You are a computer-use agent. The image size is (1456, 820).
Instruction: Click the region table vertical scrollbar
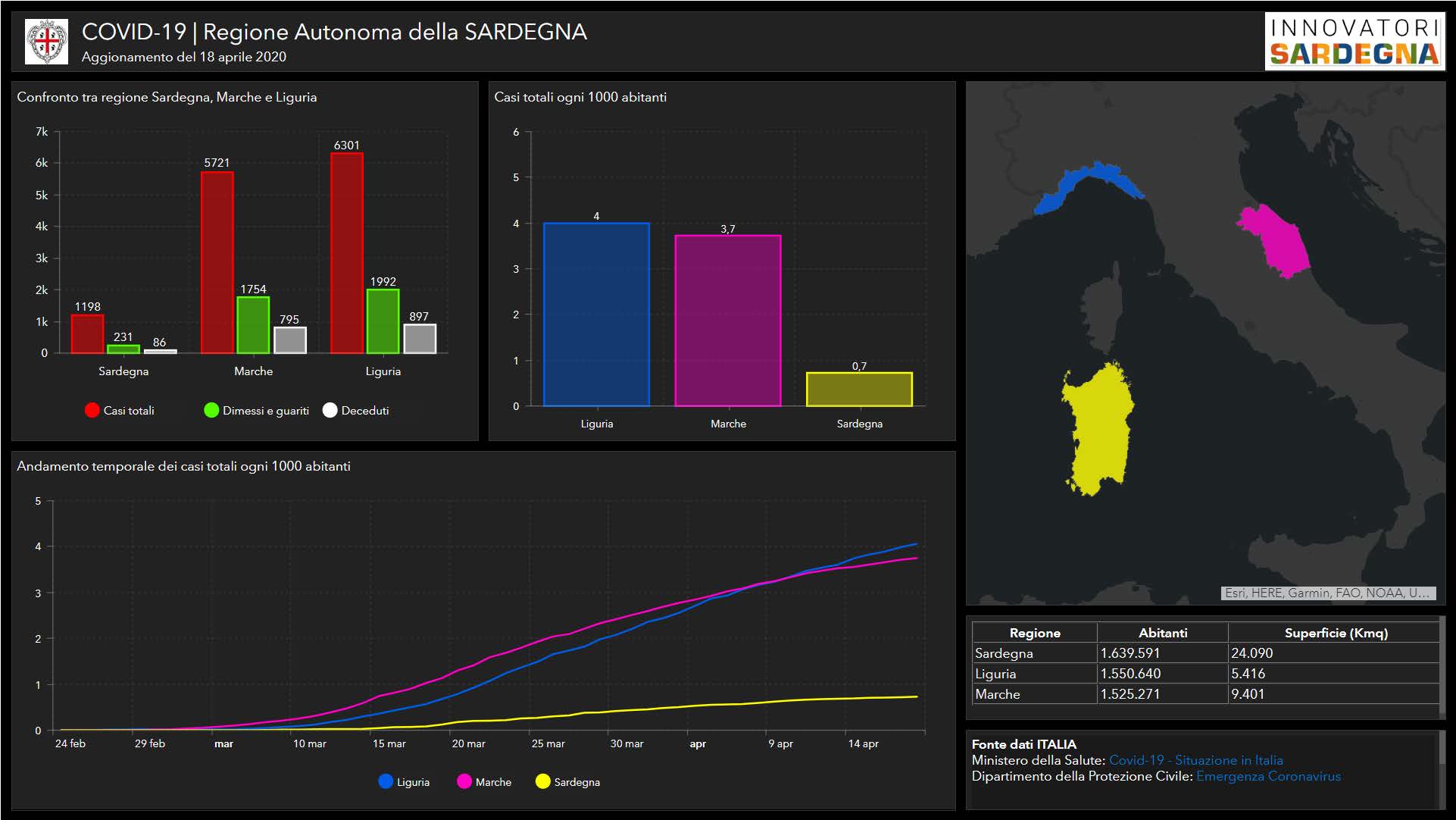[1441, 667]
